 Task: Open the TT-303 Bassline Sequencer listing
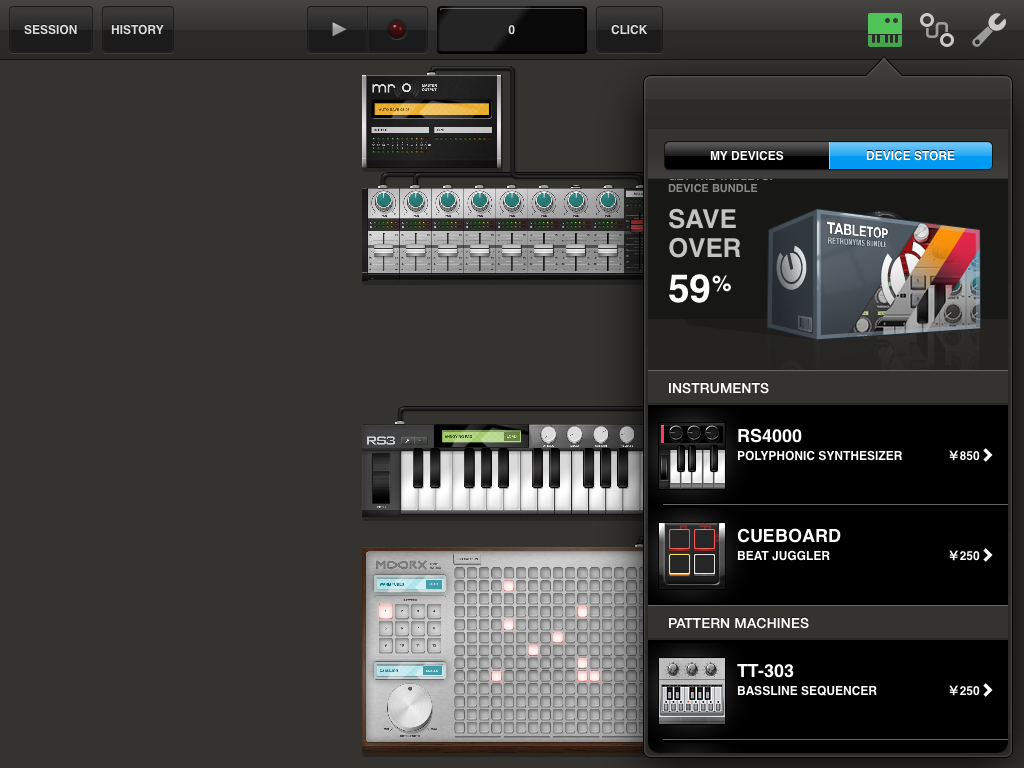[x=828, y=690]
